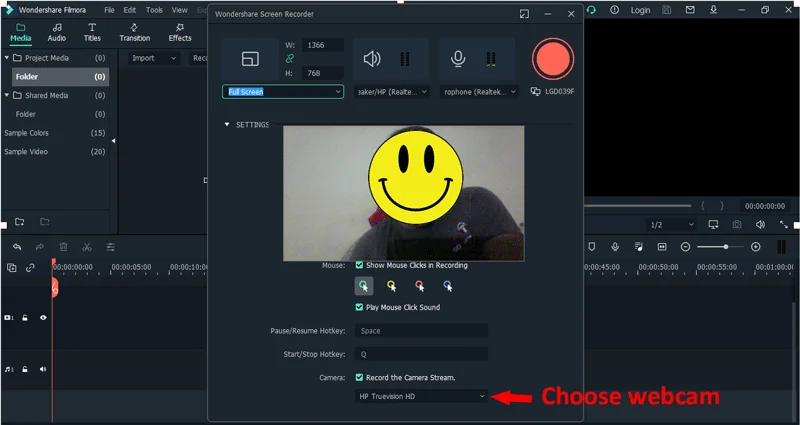
Task: Click the marker shield icon in timeline
Action: point(591,246)
